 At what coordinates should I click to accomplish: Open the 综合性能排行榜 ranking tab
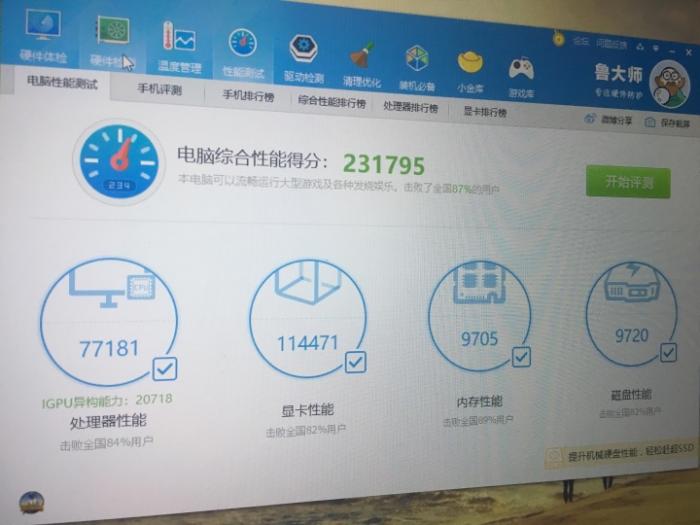[x=331, y=102]
